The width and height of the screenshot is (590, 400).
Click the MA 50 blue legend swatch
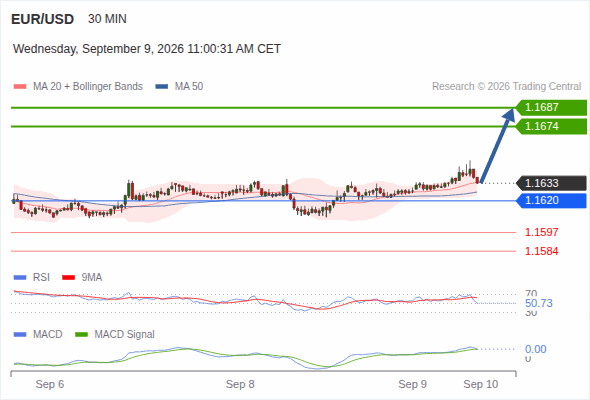point(161,87)
